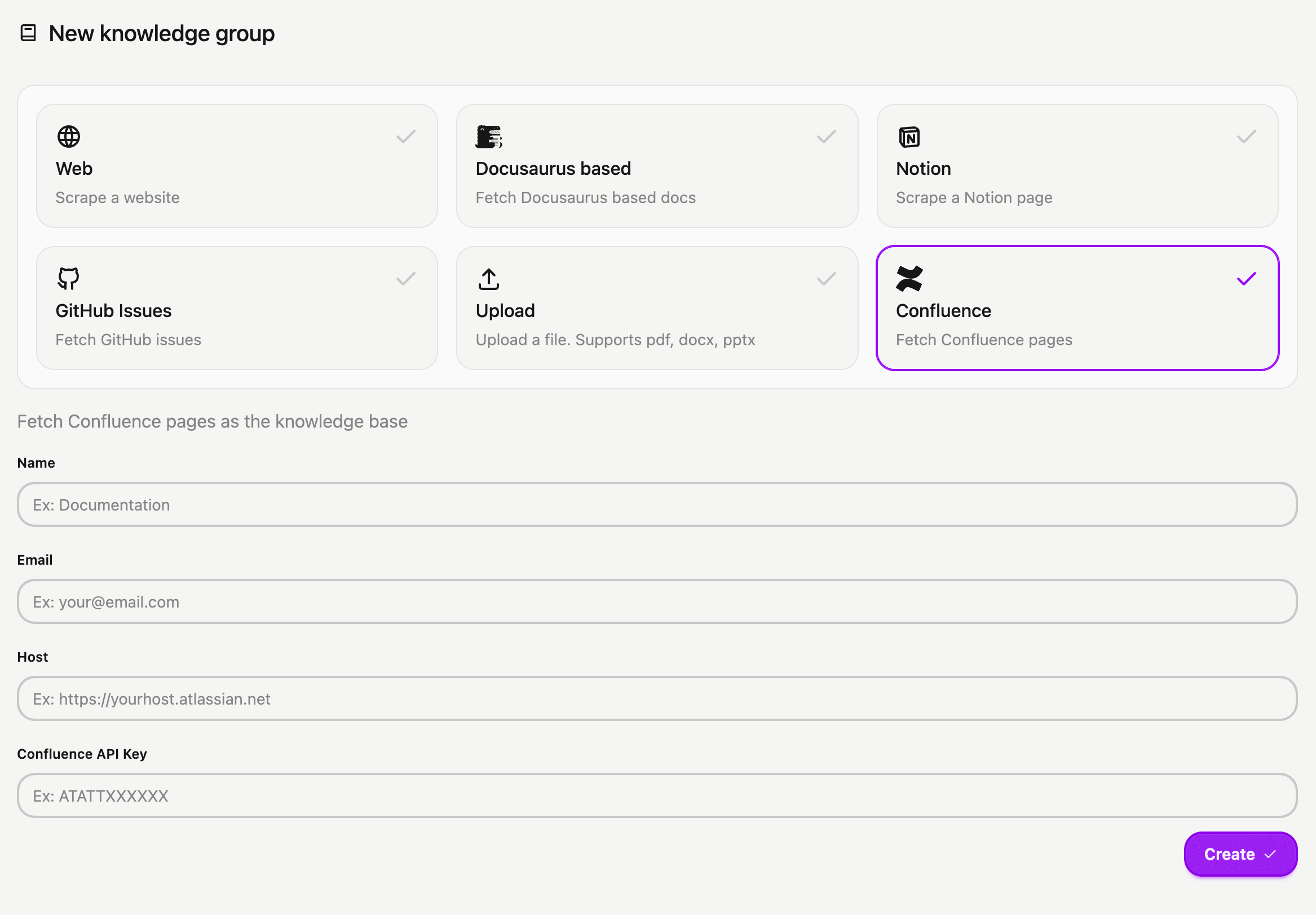Click the checkmark icon inside Create button
Viewport: 1316px width, 915px height.
click(1270, 854)
